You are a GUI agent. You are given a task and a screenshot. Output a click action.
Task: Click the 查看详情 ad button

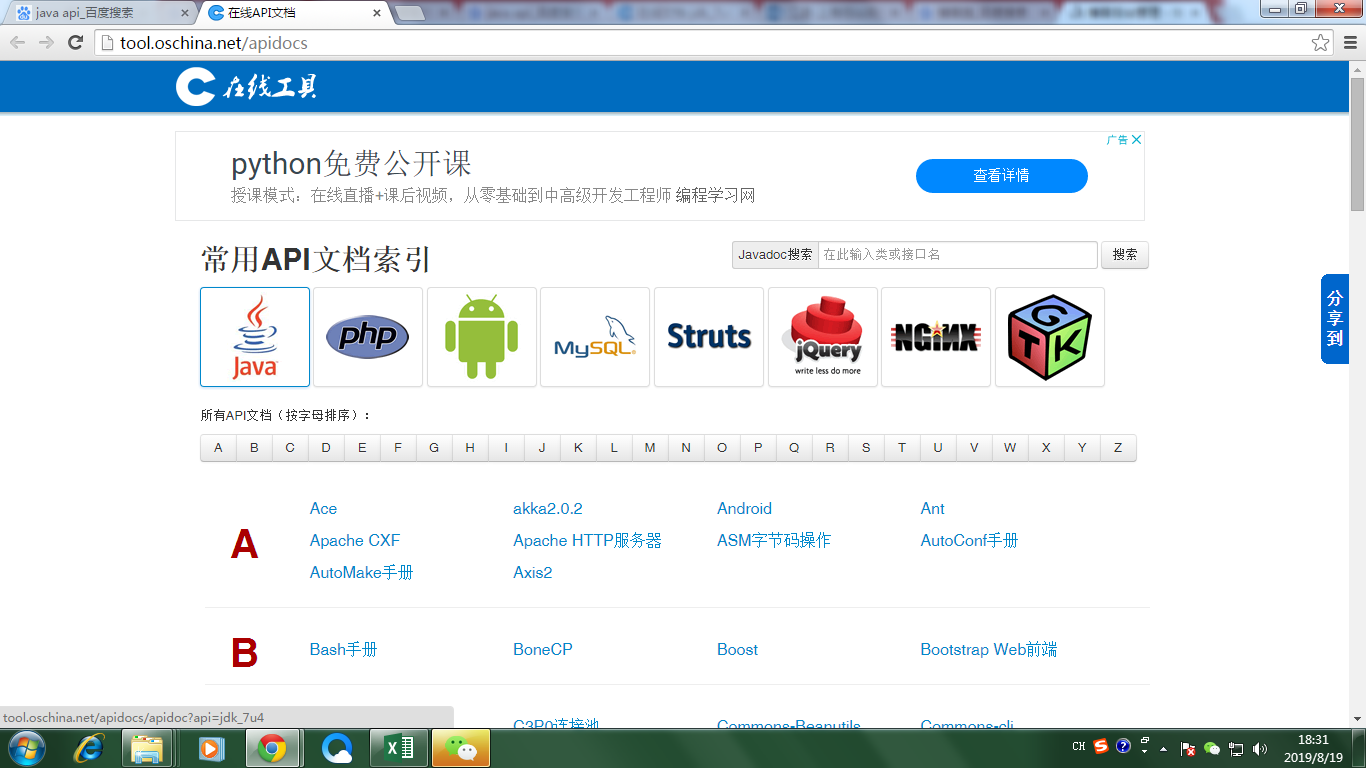pyautogui.click(x=1001, y=175)
